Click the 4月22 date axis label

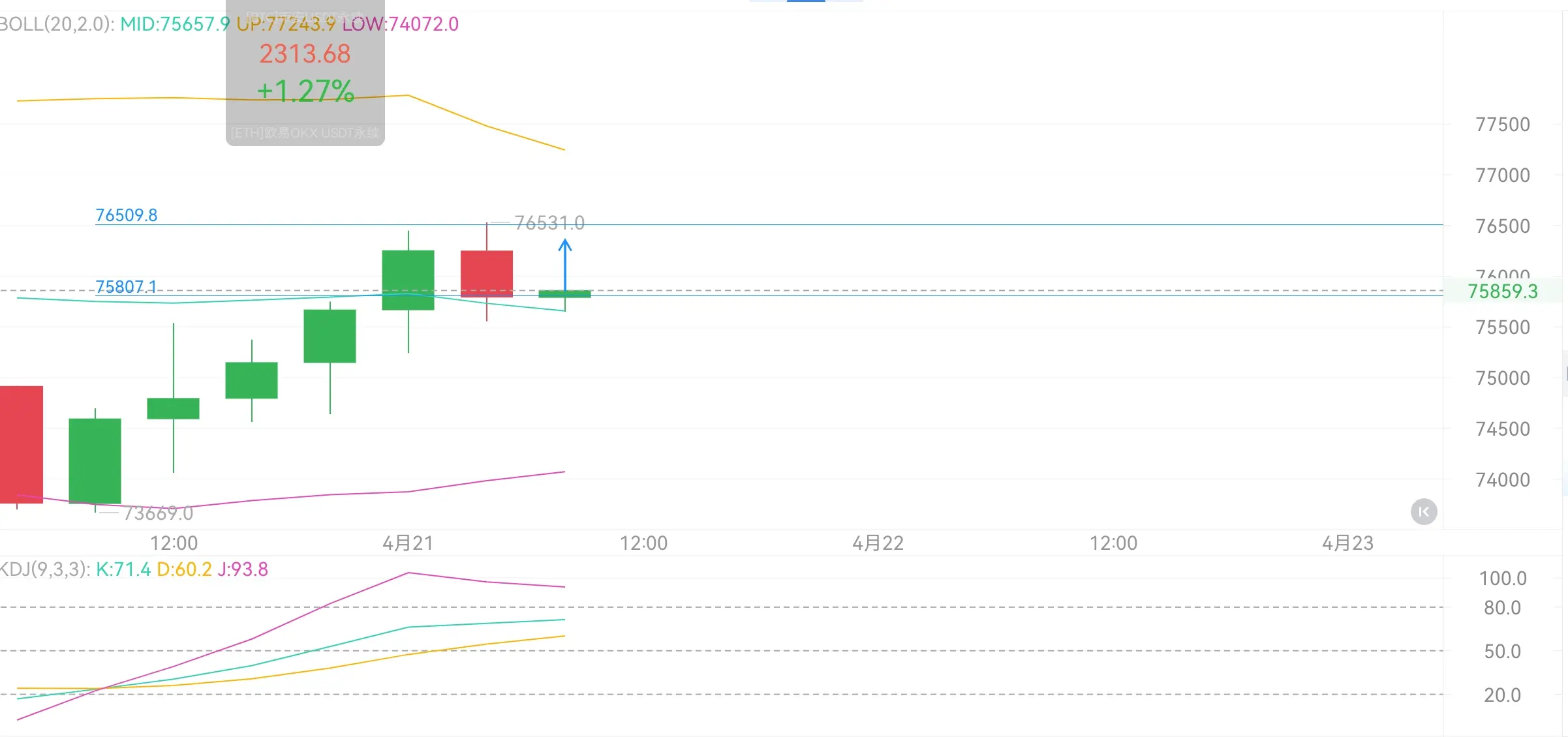878,543
